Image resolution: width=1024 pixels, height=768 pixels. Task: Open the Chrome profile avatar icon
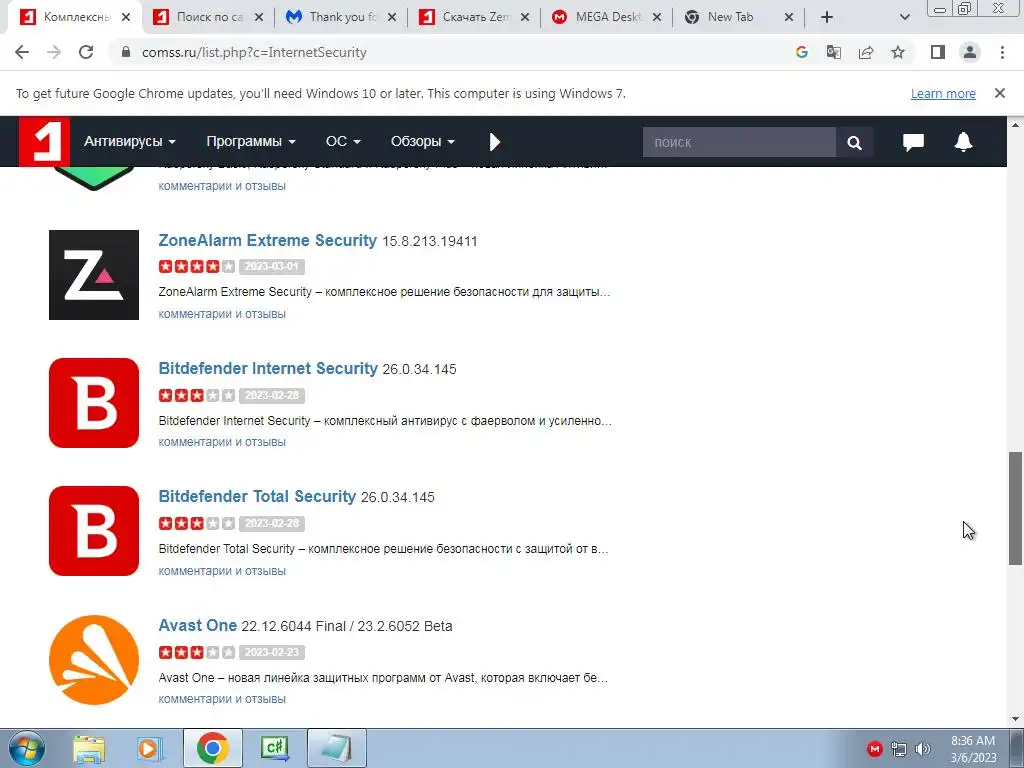pos(970,52)
